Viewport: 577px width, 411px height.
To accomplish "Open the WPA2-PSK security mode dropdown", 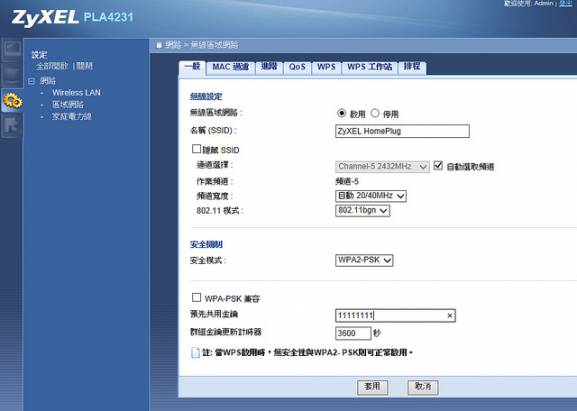I will coord(364,260).
